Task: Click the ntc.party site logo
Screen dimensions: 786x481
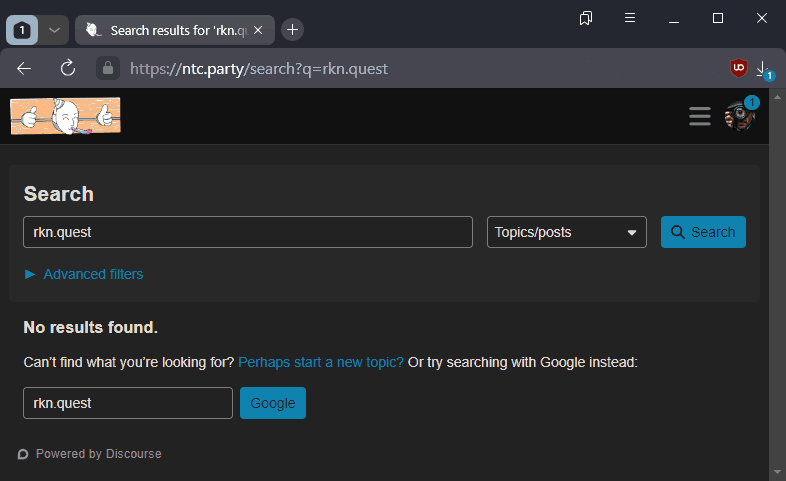Action: coord(65,116)
